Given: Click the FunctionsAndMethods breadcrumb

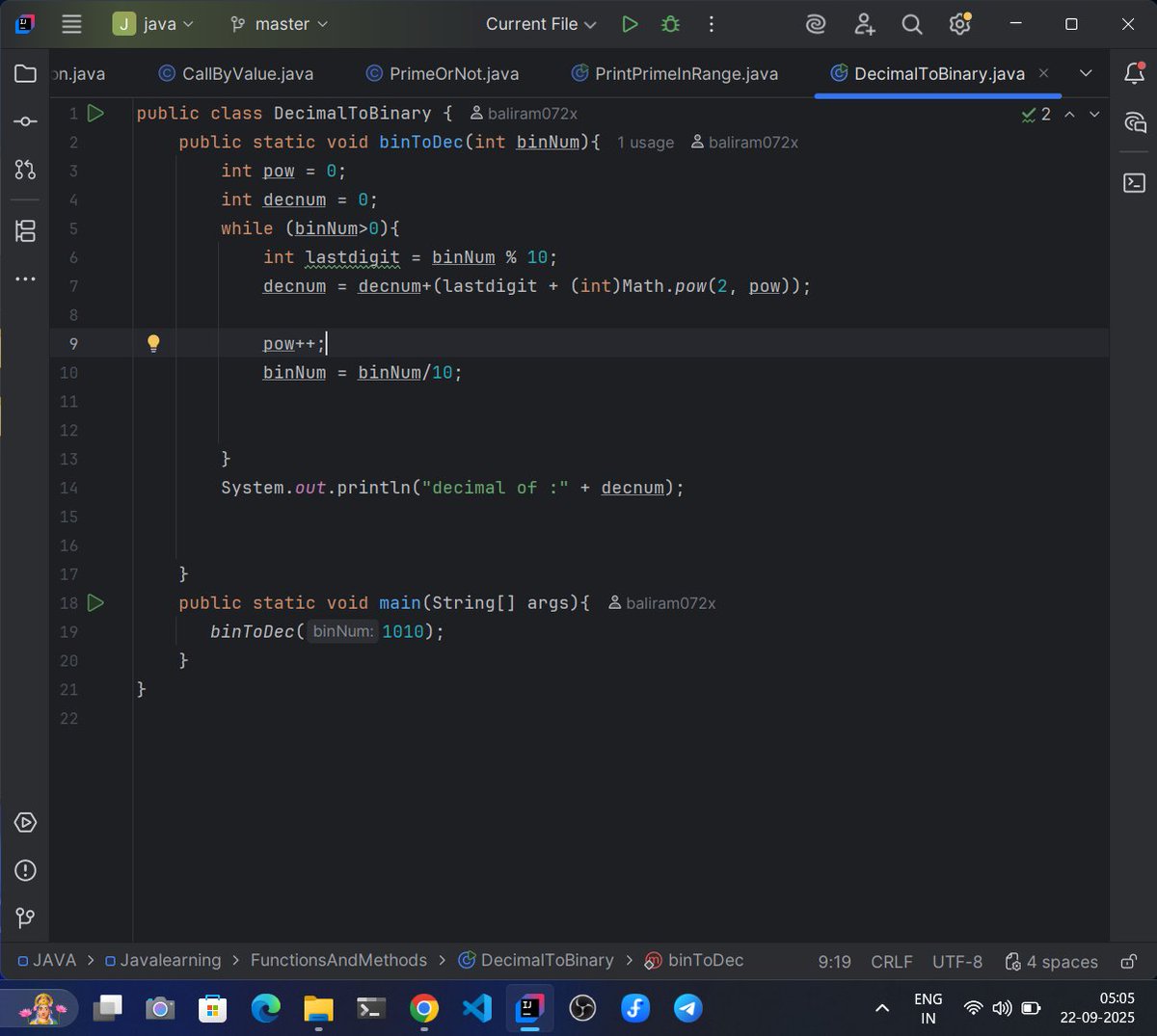Looking at the screenshot, I should click(x=338, y=961).
